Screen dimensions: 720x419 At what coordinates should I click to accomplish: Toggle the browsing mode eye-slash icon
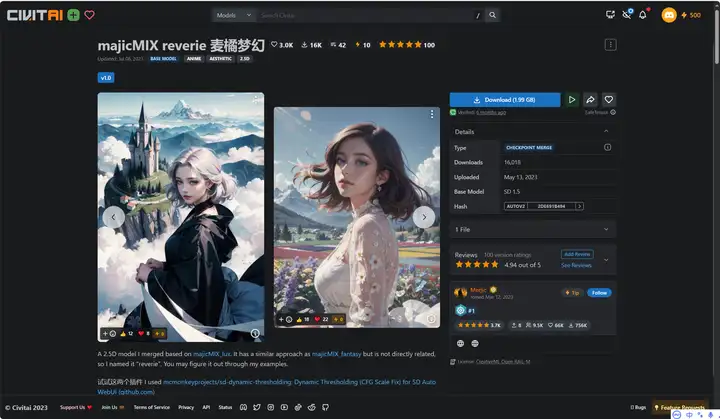[x=627, y=15]
